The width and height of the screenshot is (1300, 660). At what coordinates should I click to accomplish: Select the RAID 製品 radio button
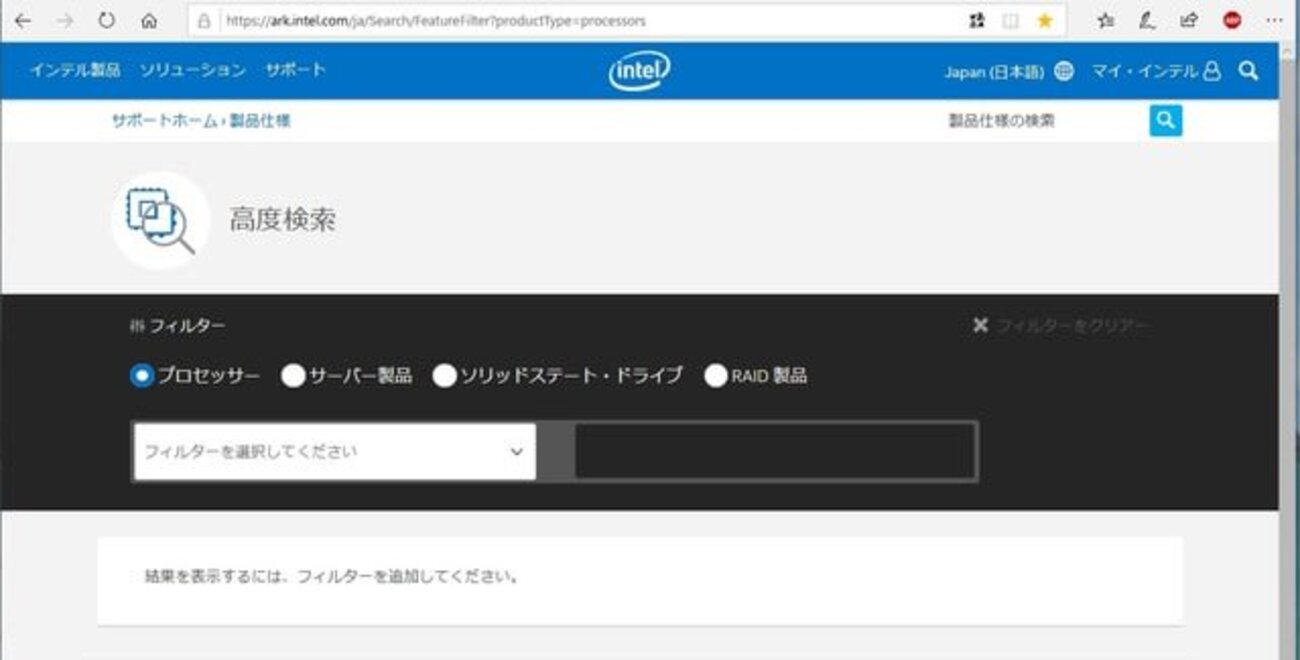tap(715, 376)
